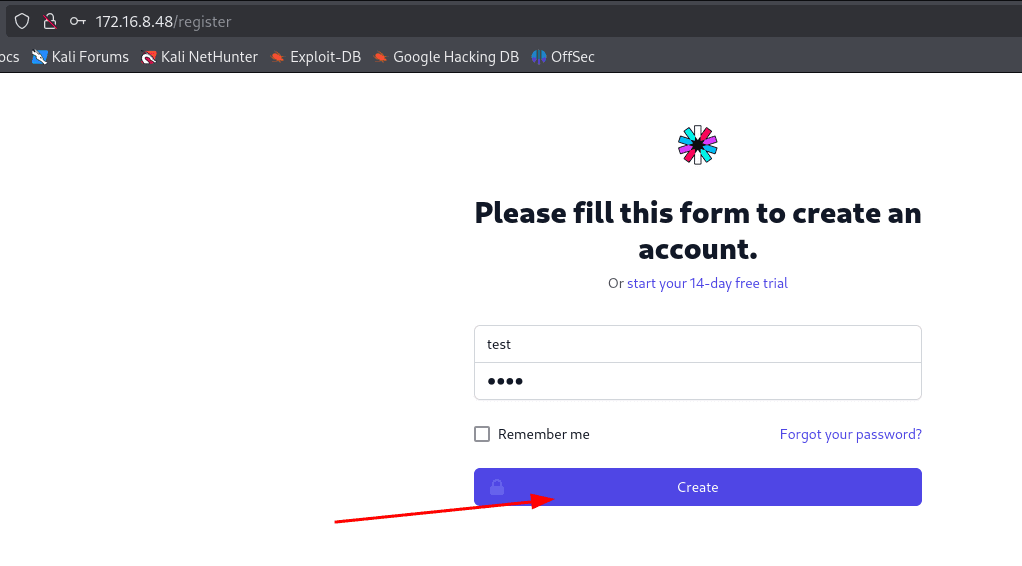The height and width of the screenshot is (566, 1022).
Task: Click the Google Hacking DB bookmark icon
Action: point(381,57)
